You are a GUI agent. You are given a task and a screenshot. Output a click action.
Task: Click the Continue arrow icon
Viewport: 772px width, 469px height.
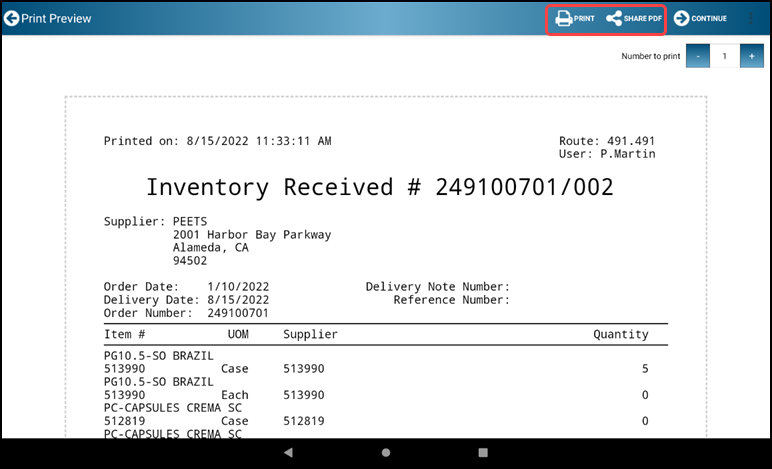681,18
